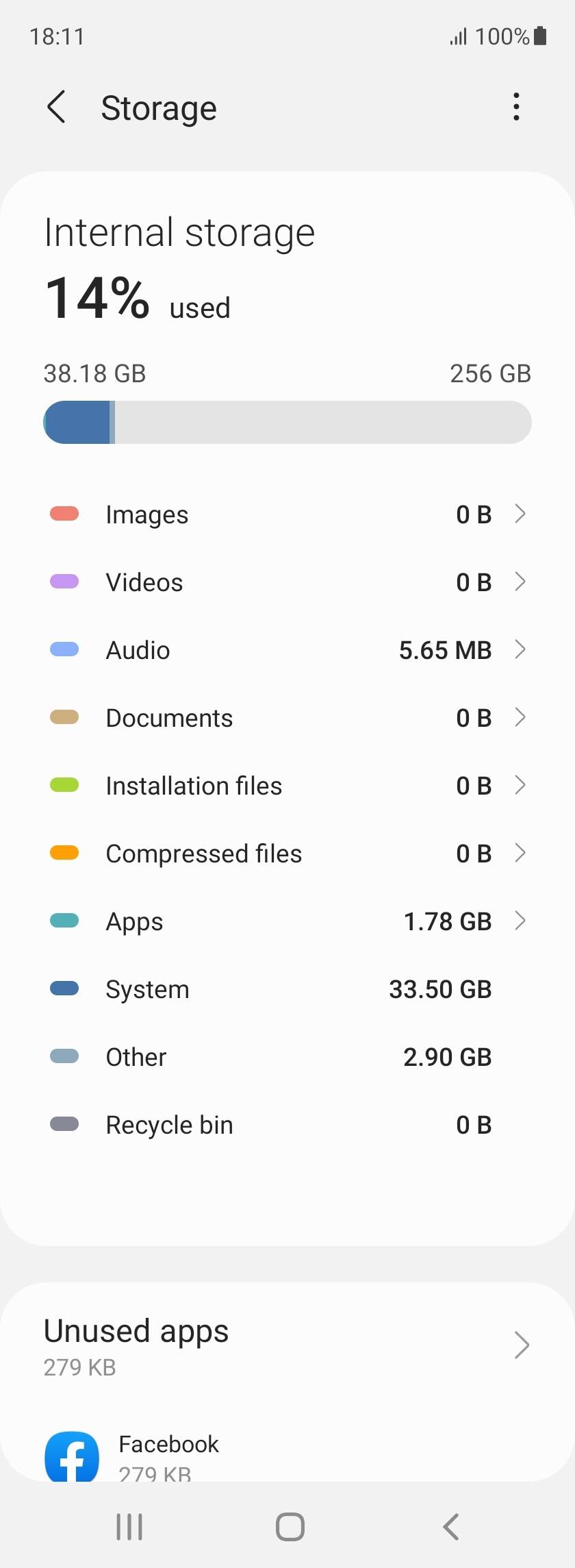
Task: Tap the back arrow beside Storage title
Action: pyautogui.click(x=56, y=108)
